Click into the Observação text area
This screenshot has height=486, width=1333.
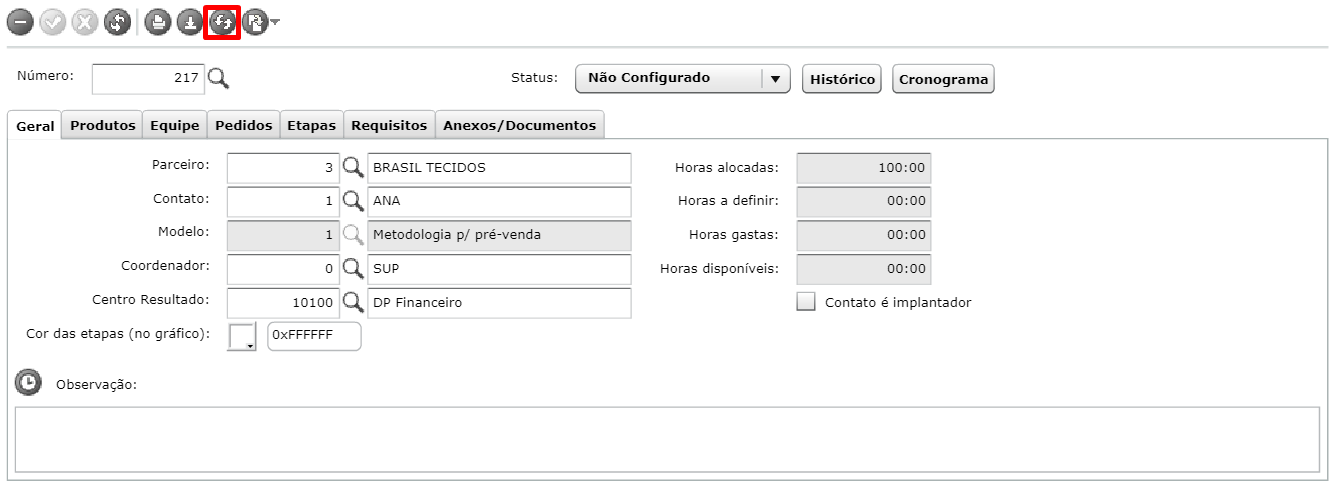click(x=667, y=438)
